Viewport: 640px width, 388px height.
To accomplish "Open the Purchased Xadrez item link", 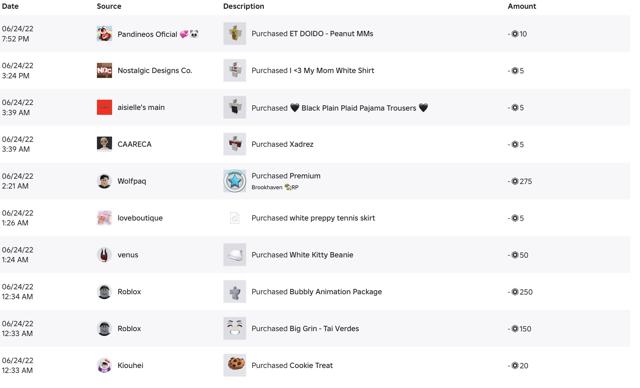I will tap(282, 144).
